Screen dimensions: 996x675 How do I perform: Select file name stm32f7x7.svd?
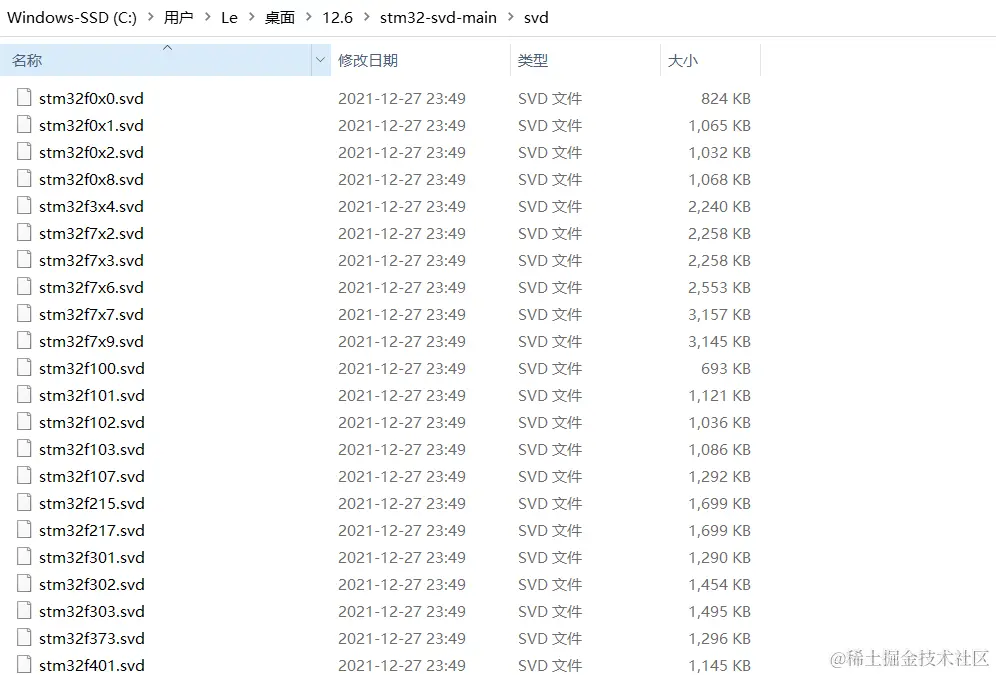pos(91,314)
